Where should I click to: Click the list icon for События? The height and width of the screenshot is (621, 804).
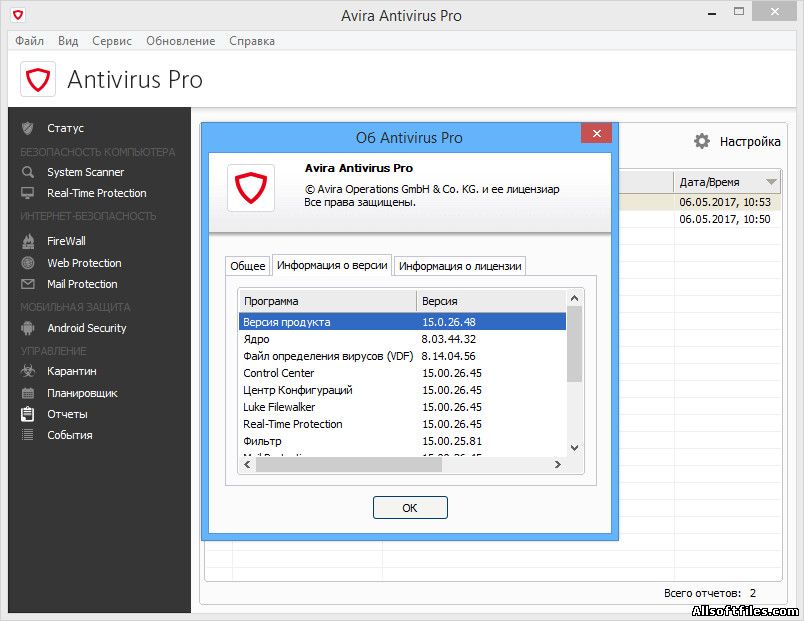click(28, 435)
